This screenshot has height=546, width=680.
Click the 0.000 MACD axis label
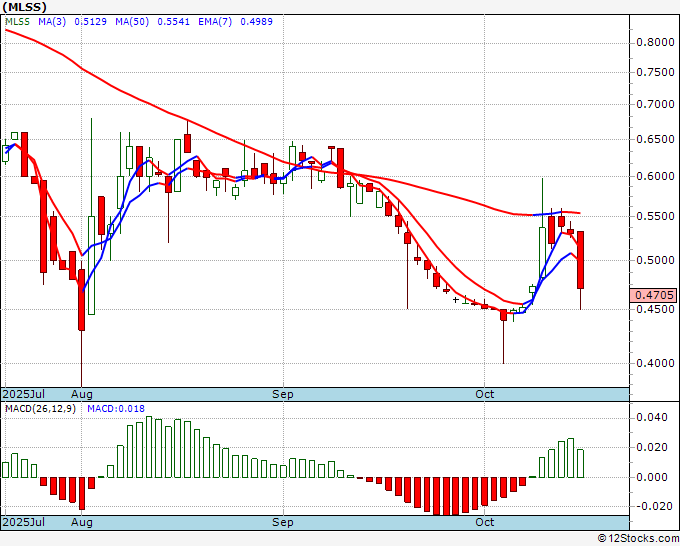[x=651, y=477]
